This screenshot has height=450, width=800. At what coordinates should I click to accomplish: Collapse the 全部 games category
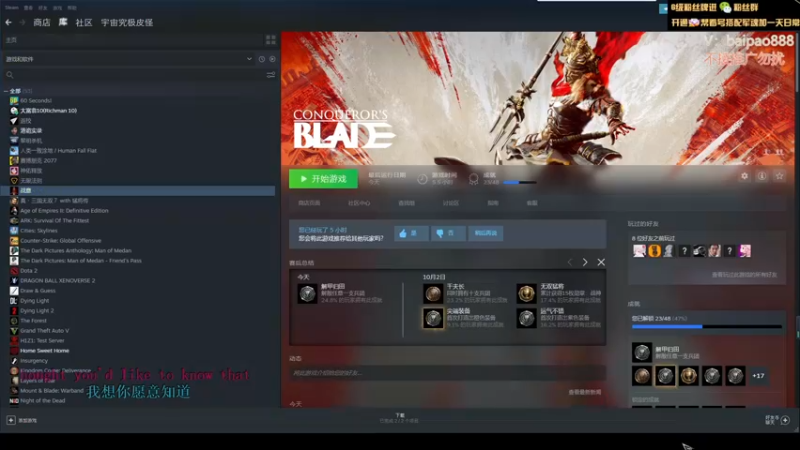(x=6, y=91)
